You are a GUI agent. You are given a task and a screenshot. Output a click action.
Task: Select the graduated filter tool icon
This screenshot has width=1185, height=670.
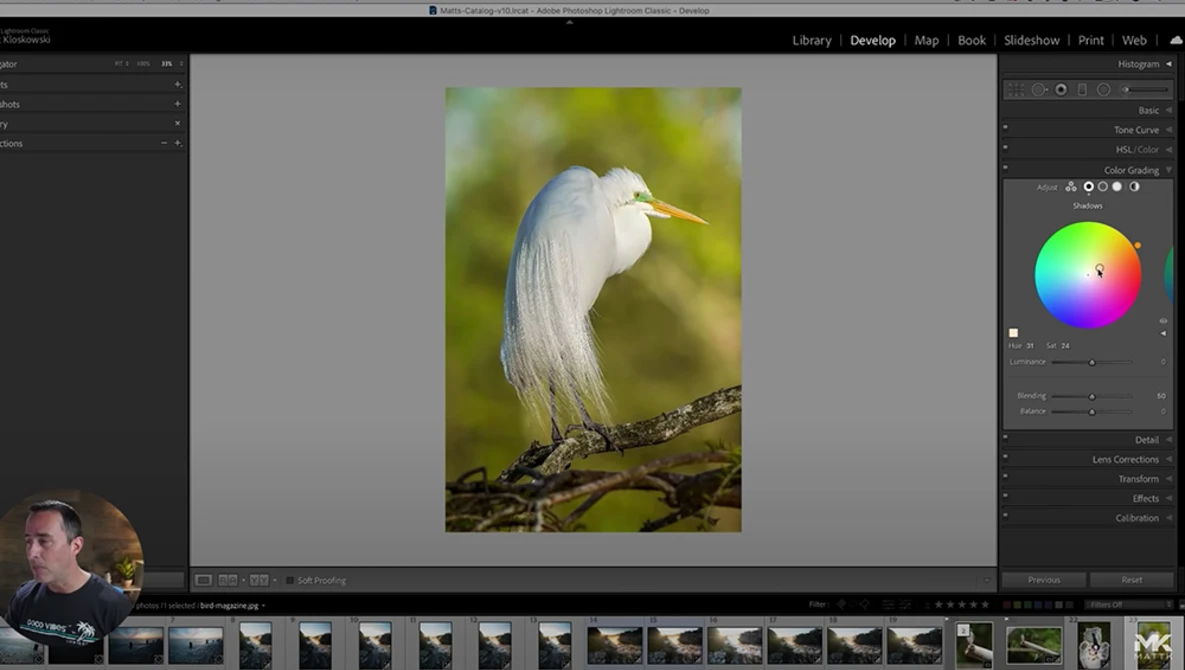[x=1082, y=90]
